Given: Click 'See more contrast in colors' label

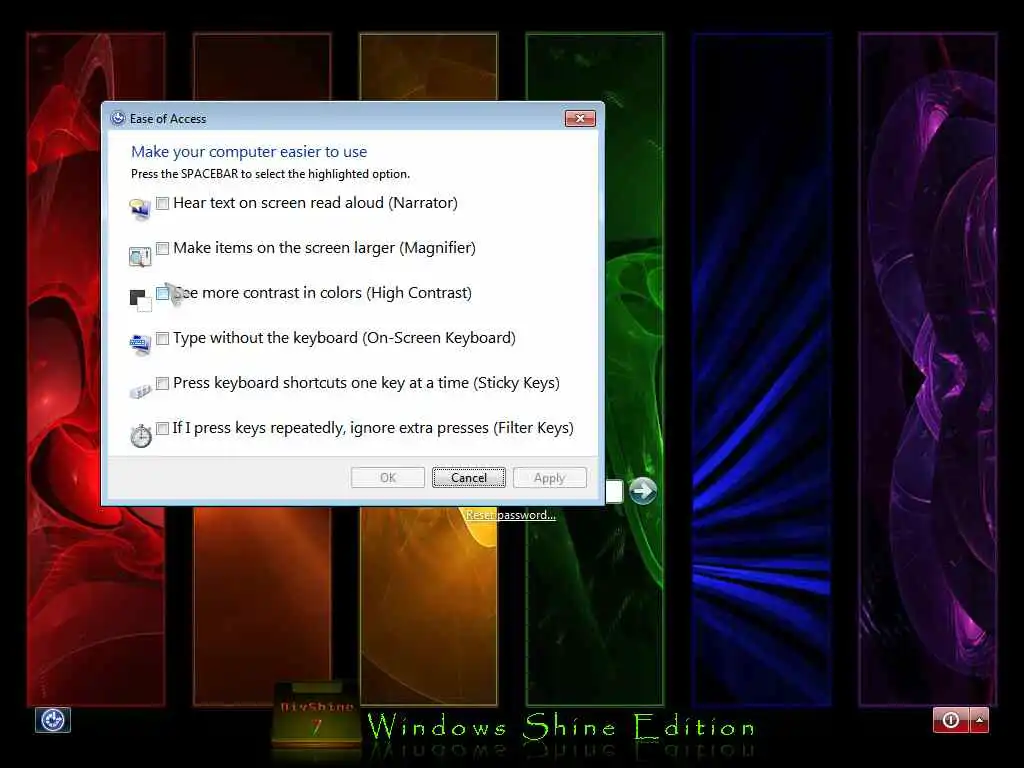Looking at the screenshot, I should pyautogui.click(x=322, y=293).
